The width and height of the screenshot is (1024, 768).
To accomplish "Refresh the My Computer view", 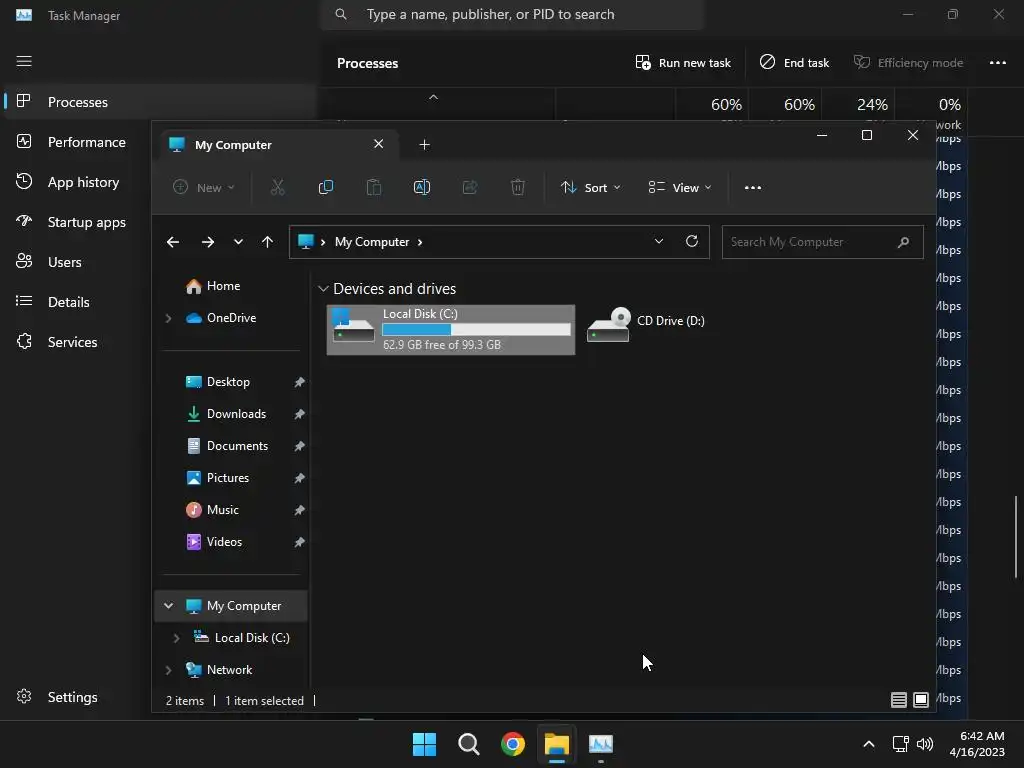I will pyautogui.click(x=692, y=242).
